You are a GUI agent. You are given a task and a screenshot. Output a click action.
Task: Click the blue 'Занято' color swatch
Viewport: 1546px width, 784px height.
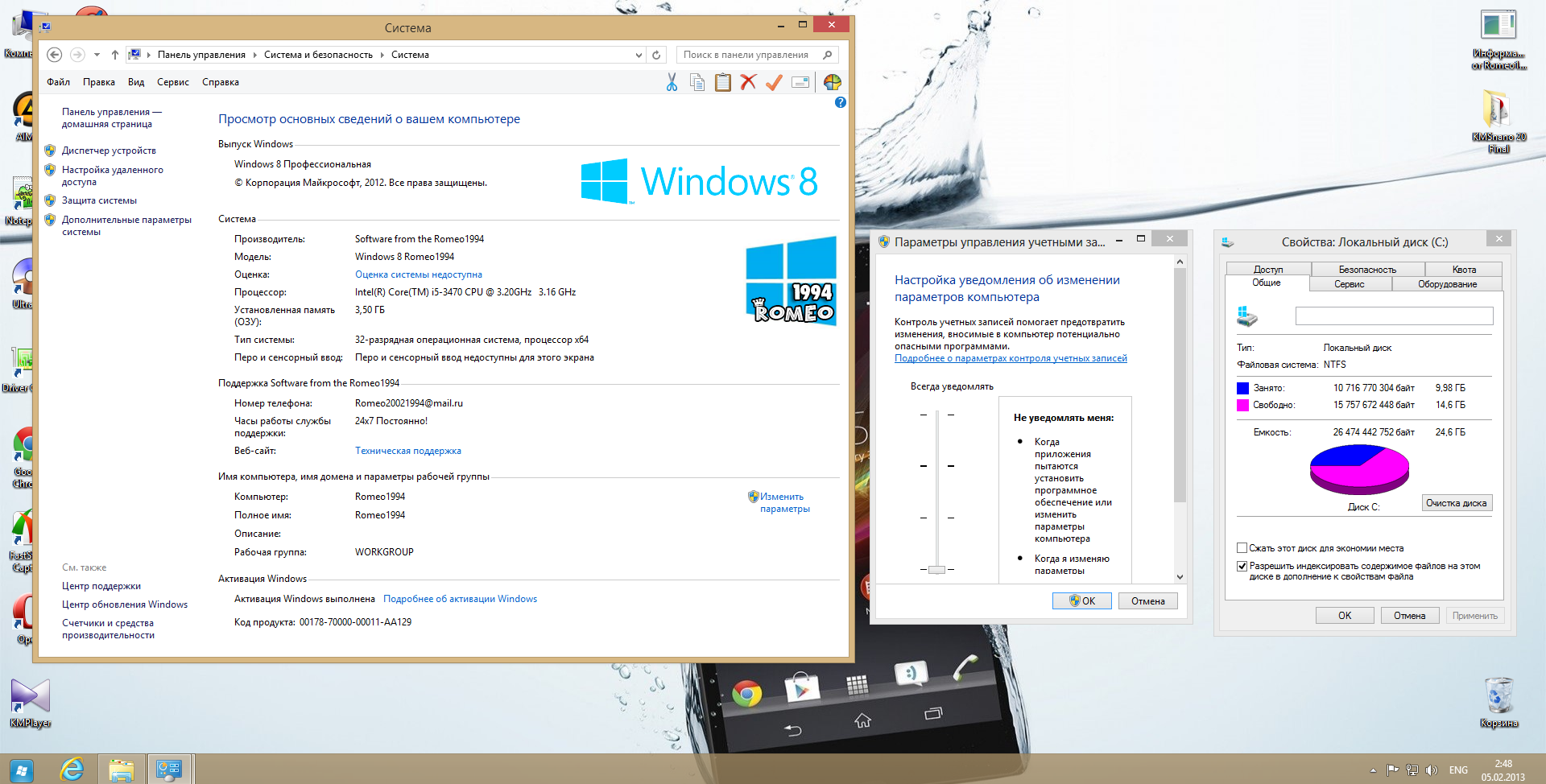point(1242,388)
